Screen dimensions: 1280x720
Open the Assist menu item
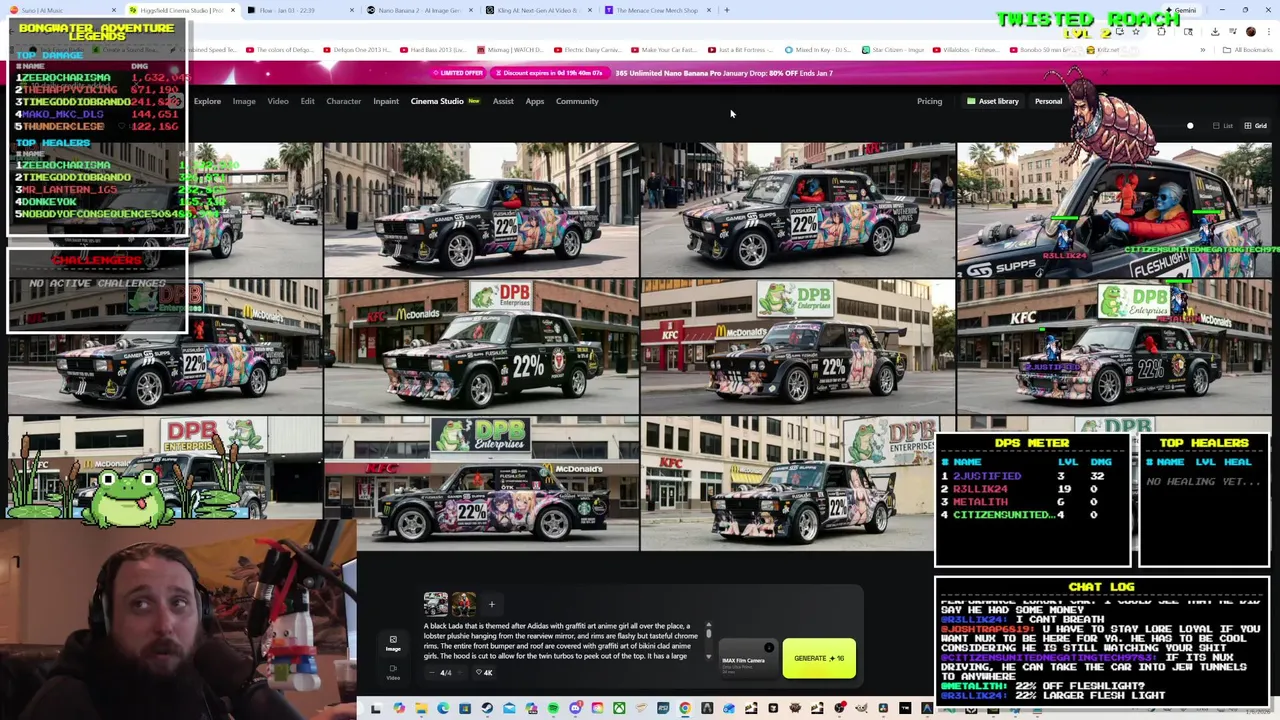point(503,101)
